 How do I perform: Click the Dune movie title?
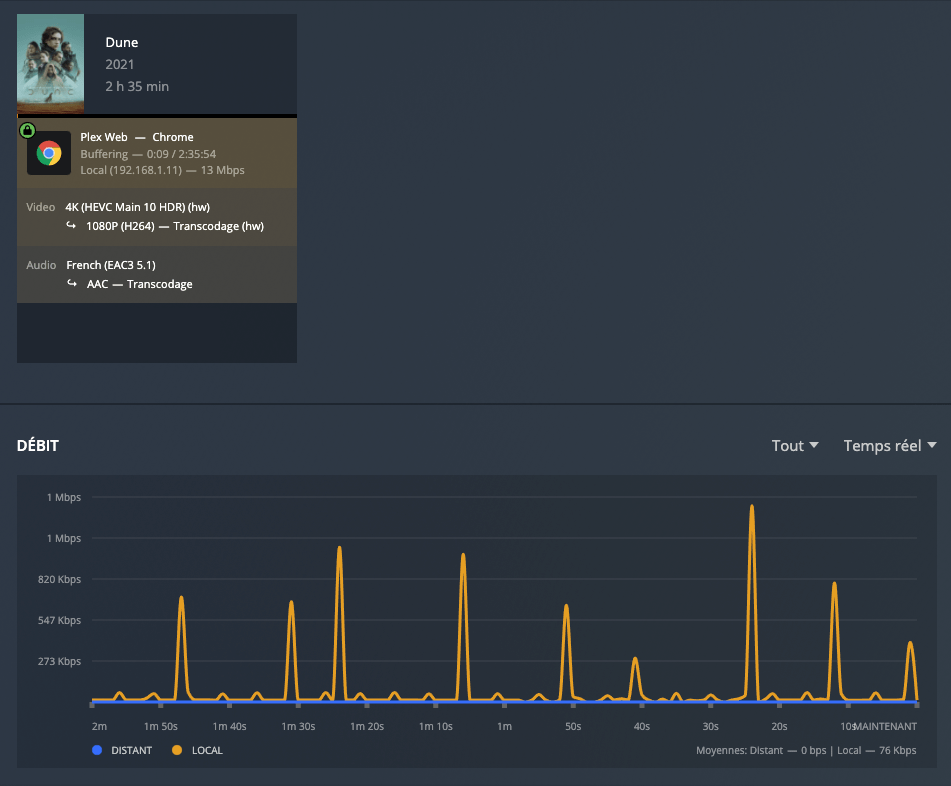(122, 42)
